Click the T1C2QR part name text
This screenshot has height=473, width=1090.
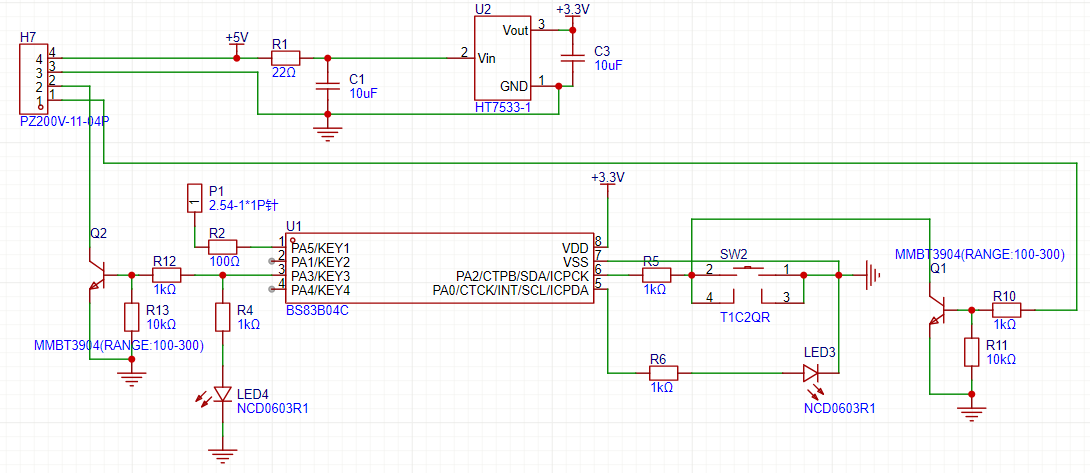(745, 317)
